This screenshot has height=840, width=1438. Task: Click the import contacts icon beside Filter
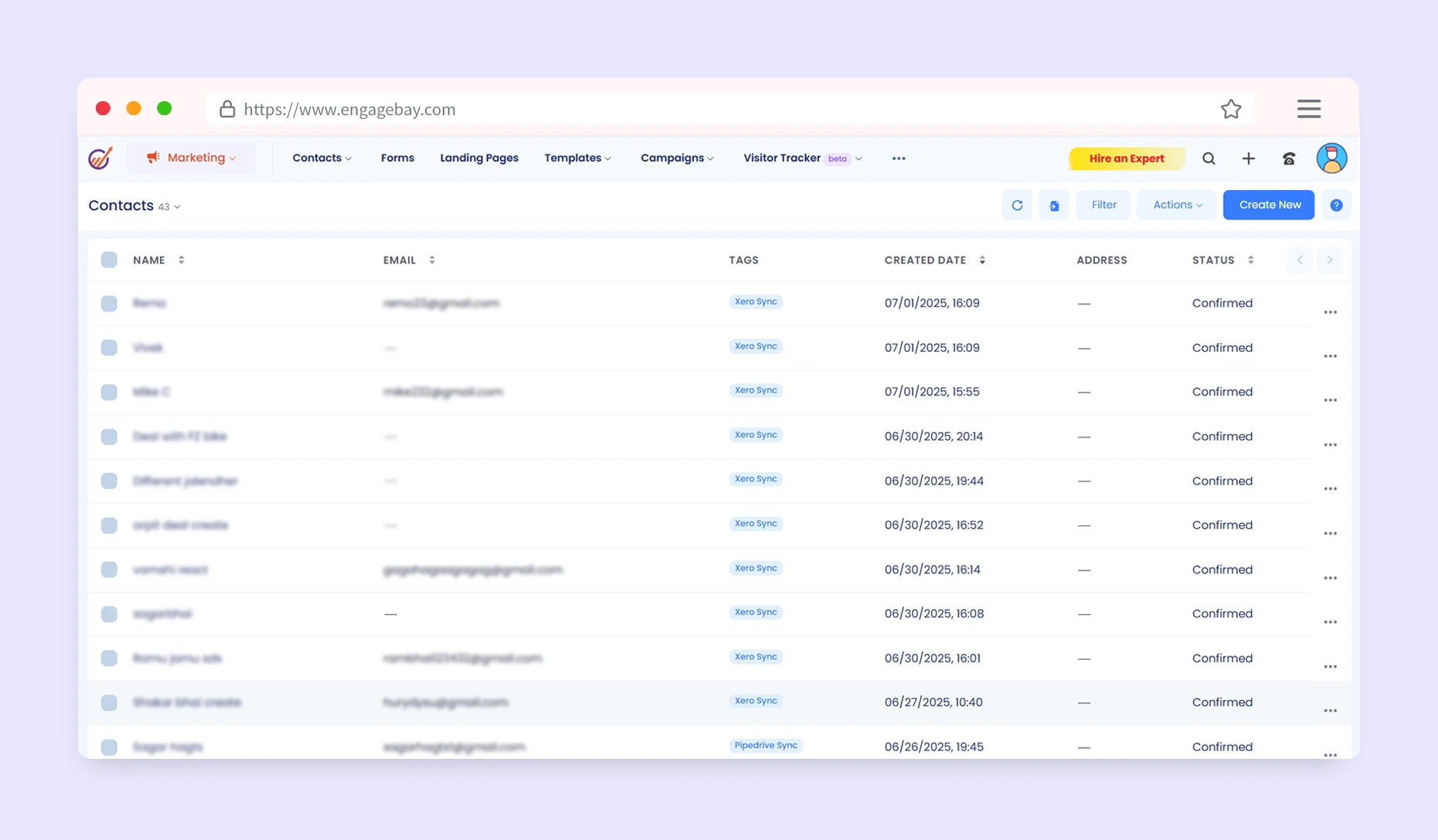click(1053, 206)
